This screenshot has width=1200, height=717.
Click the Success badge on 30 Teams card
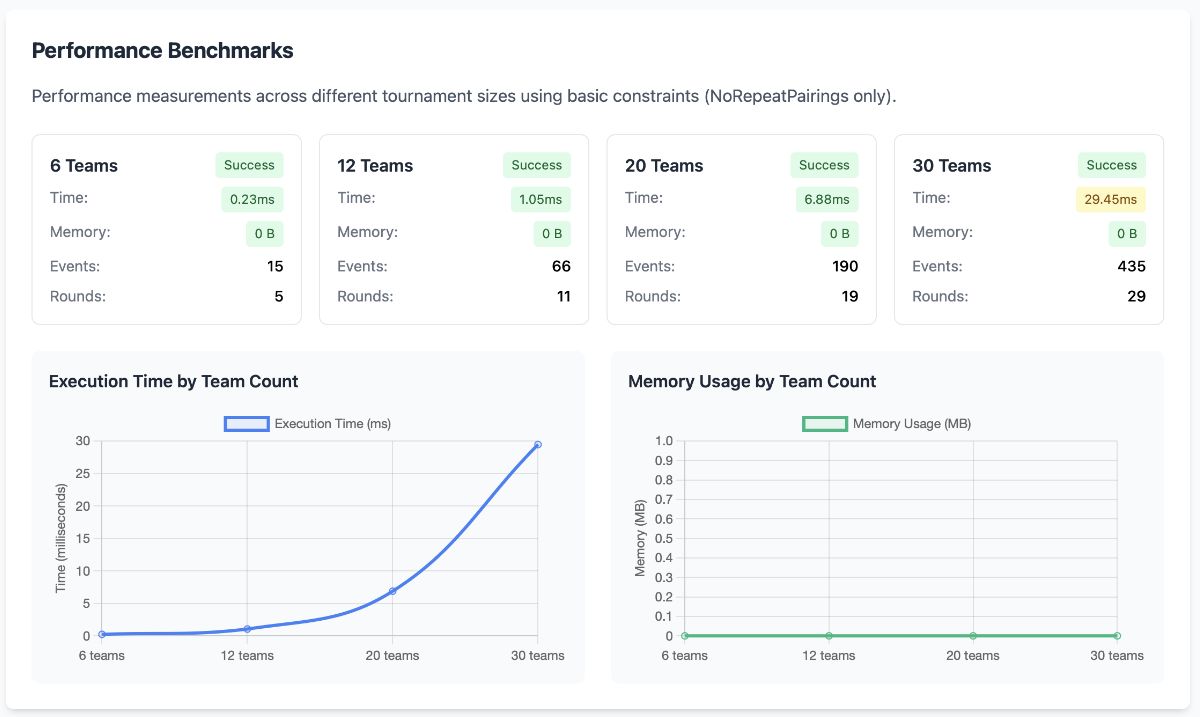[1112, 165]
